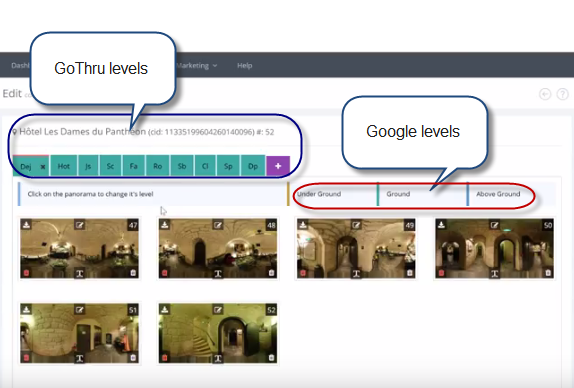Open the Marketing dropdown menu

pyautogui.click(x=197, y=66)
